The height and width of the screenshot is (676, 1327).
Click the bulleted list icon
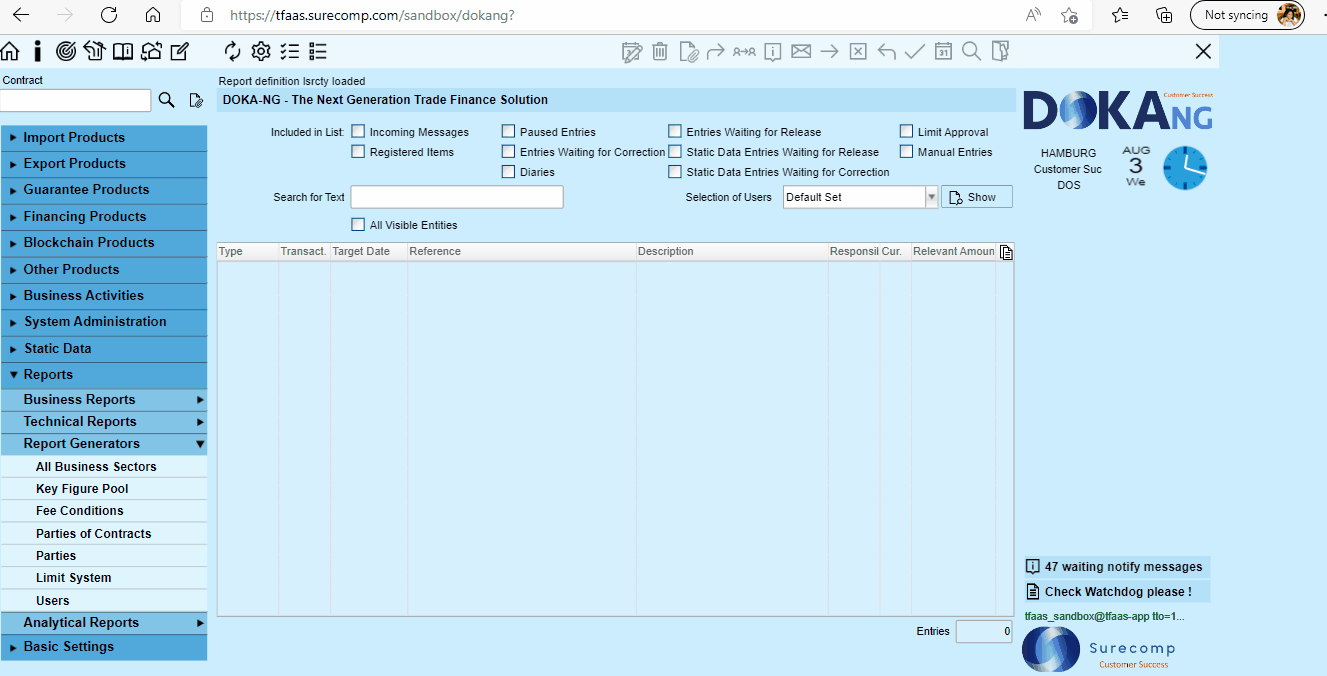(x=318, y=51)
